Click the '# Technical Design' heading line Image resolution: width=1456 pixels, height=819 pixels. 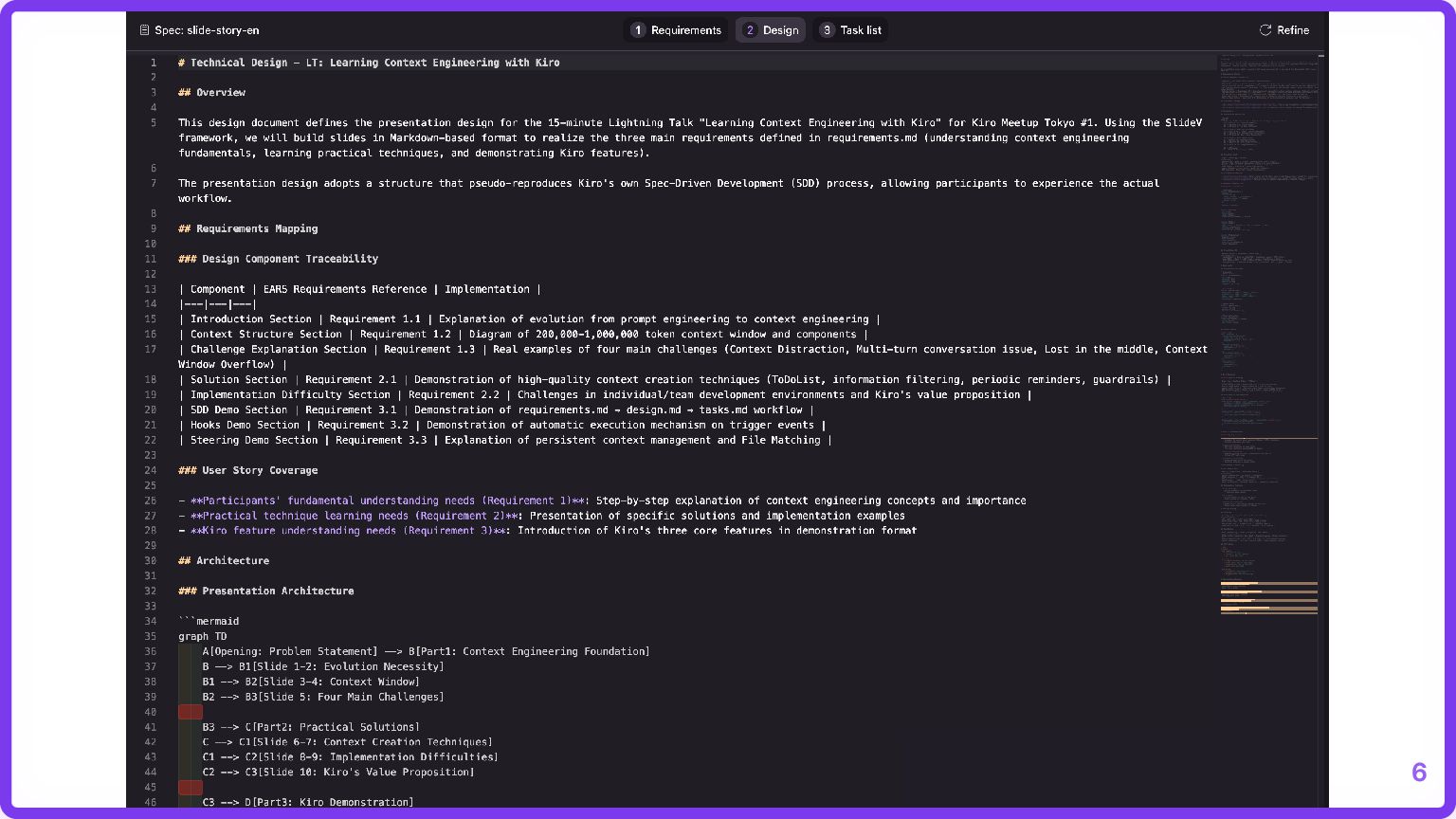[x=369, y=63]
